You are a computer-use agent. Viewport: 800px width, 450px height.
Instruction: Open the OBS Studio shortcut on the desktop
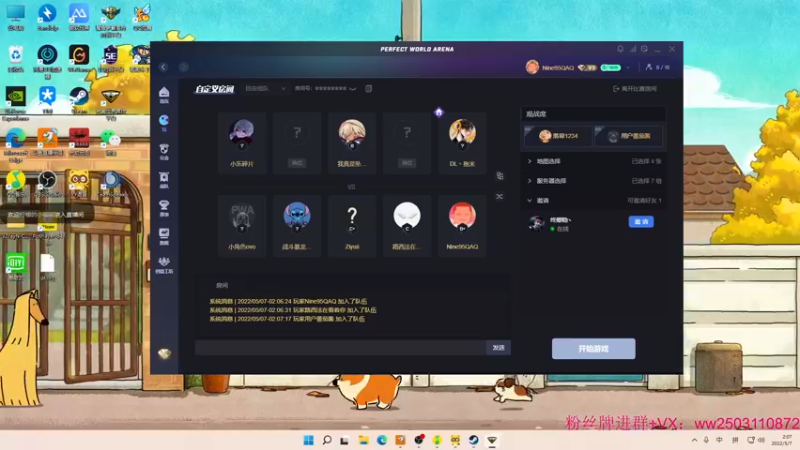click(47, 184)
